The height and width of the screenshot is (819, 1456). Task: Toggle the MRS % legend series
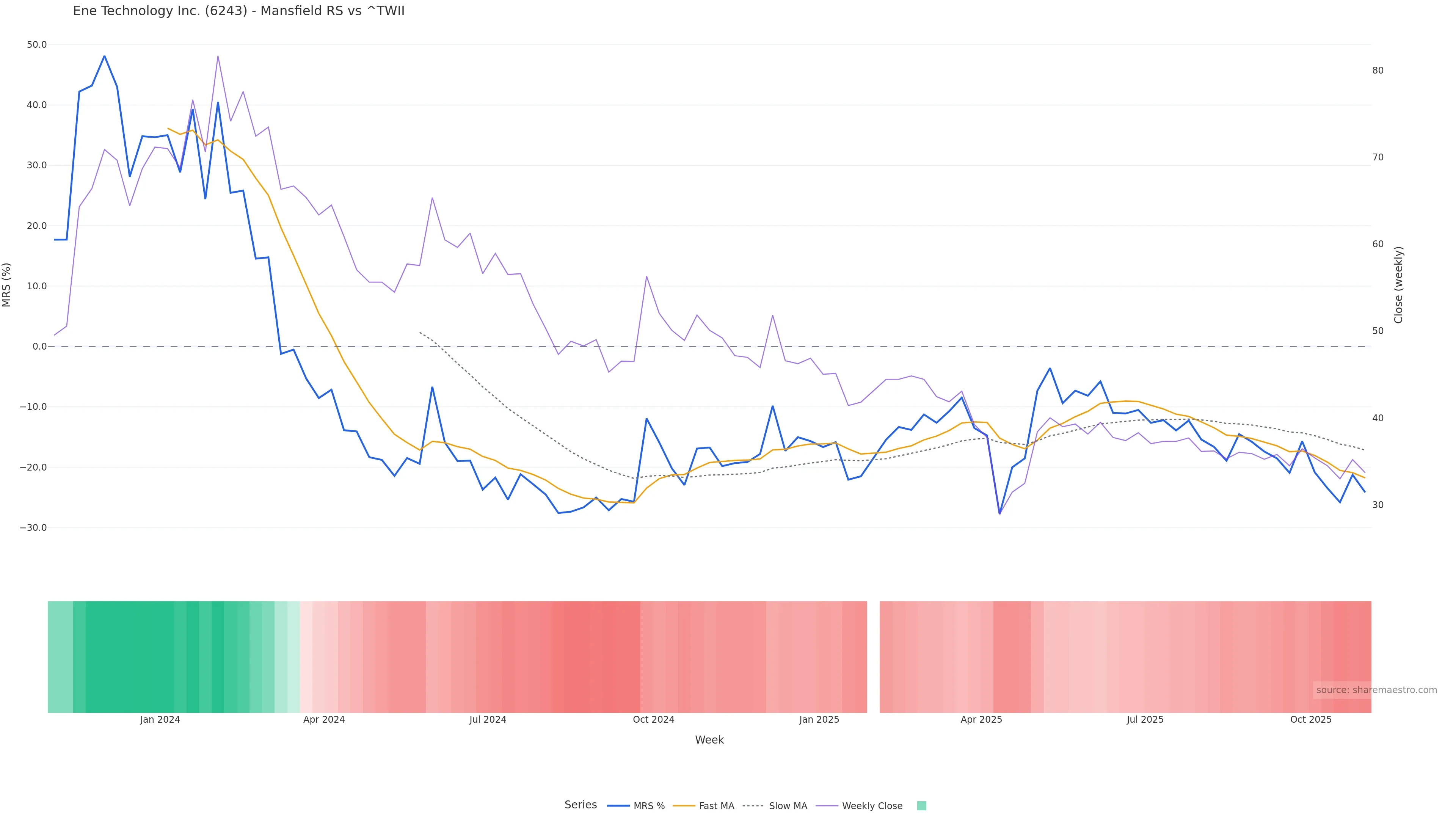tap(648, 806)
